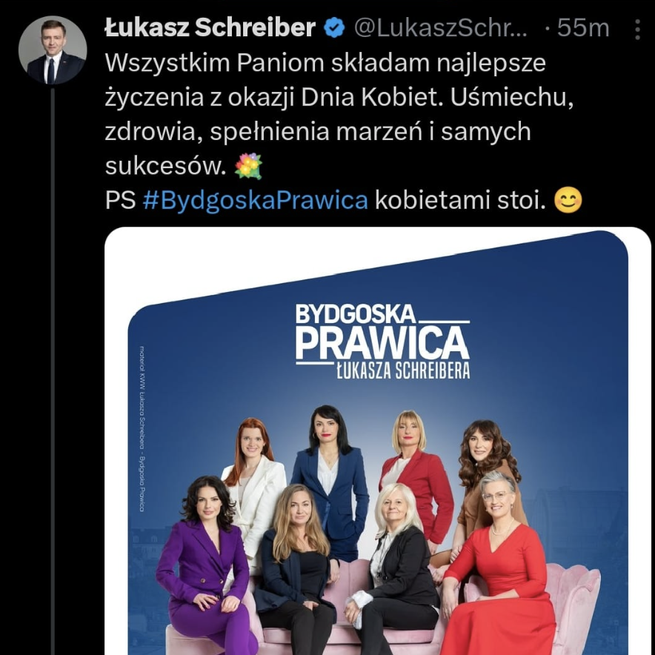Click the 'kobietami stoi.' text after the hashtag
The width and height of the screenshot is (655, 655).
coord(460,200)
